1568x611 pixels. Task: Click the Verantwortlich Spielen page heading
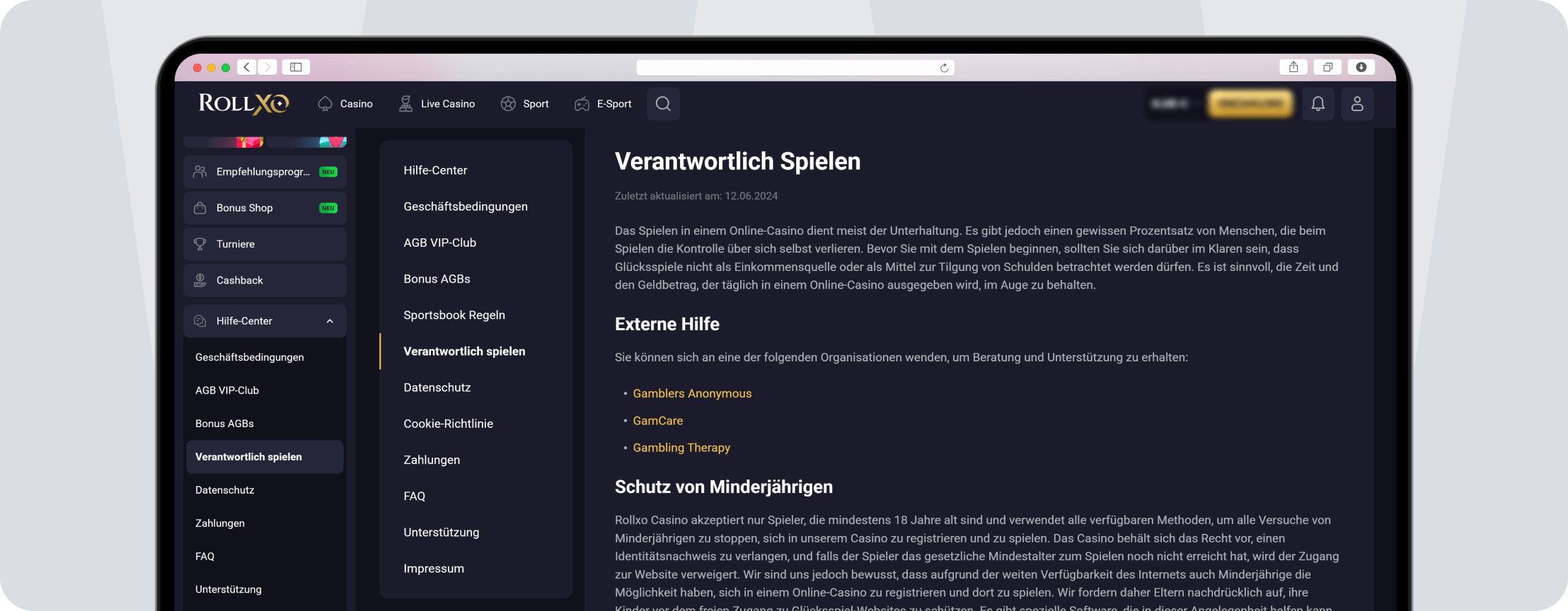(737, 161)
